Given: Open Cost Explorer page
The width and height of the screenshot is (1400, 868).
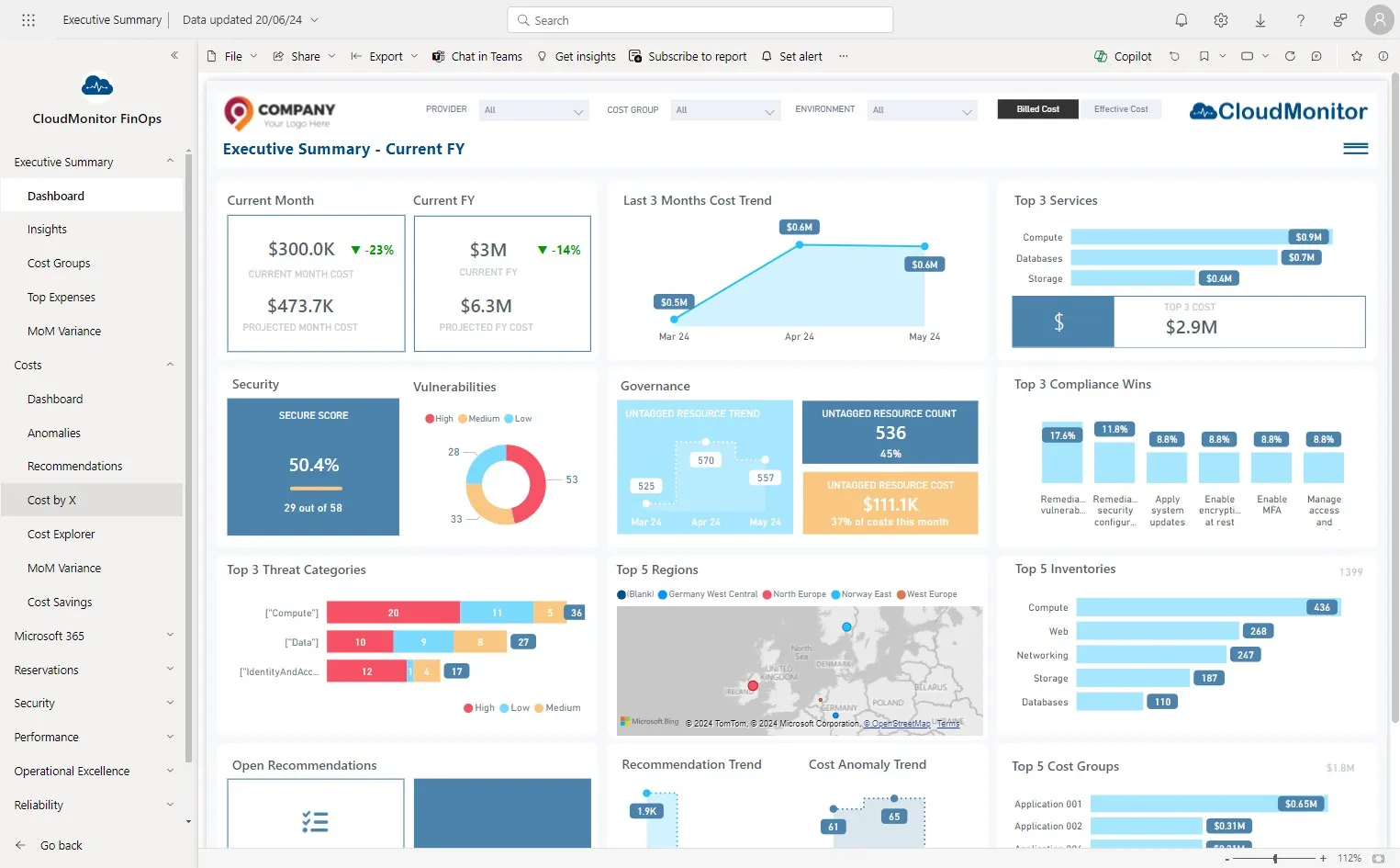Looking at the screenshot, I should coord(61,535).
